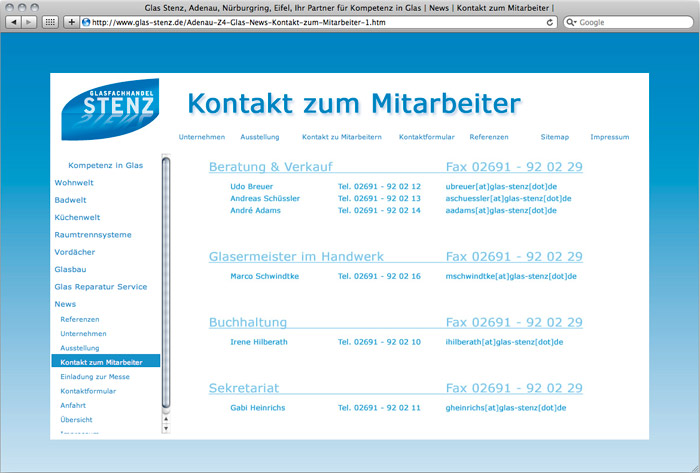Click the sidebar scrollbar thumb

[x=166, y=282]
